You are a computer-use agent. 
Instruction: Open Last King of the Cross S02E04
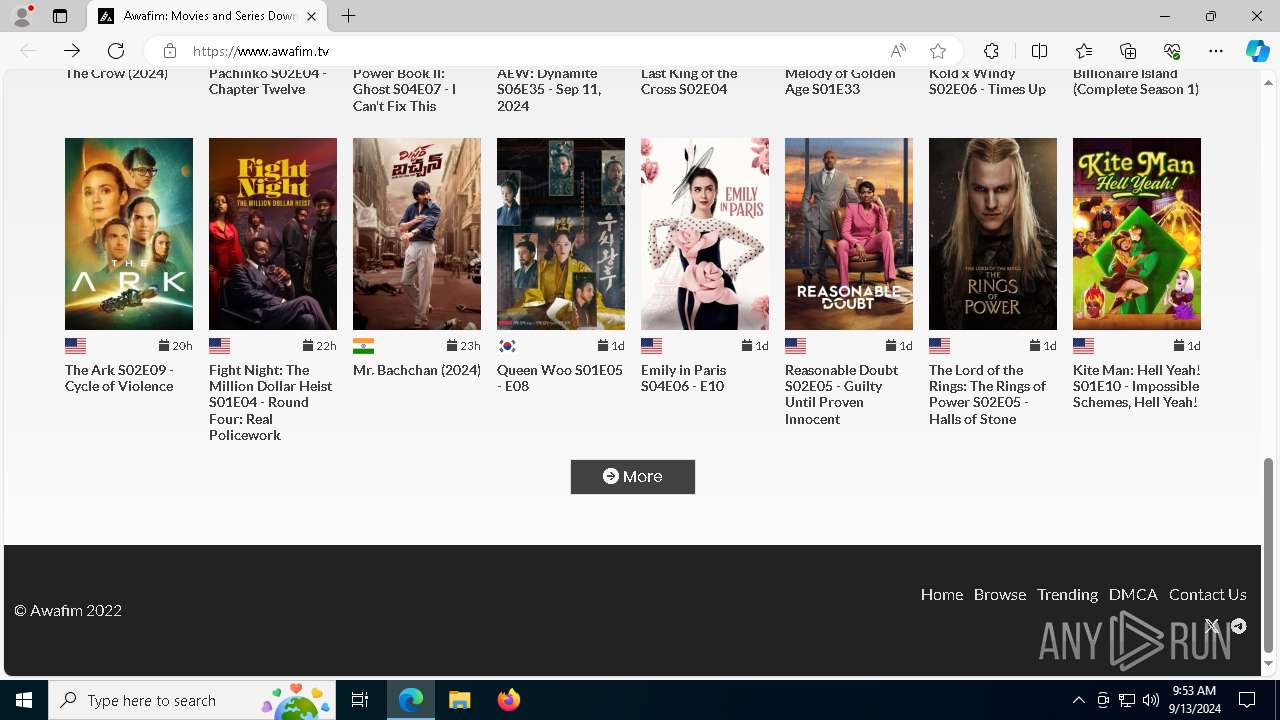(x=689, y=81)
